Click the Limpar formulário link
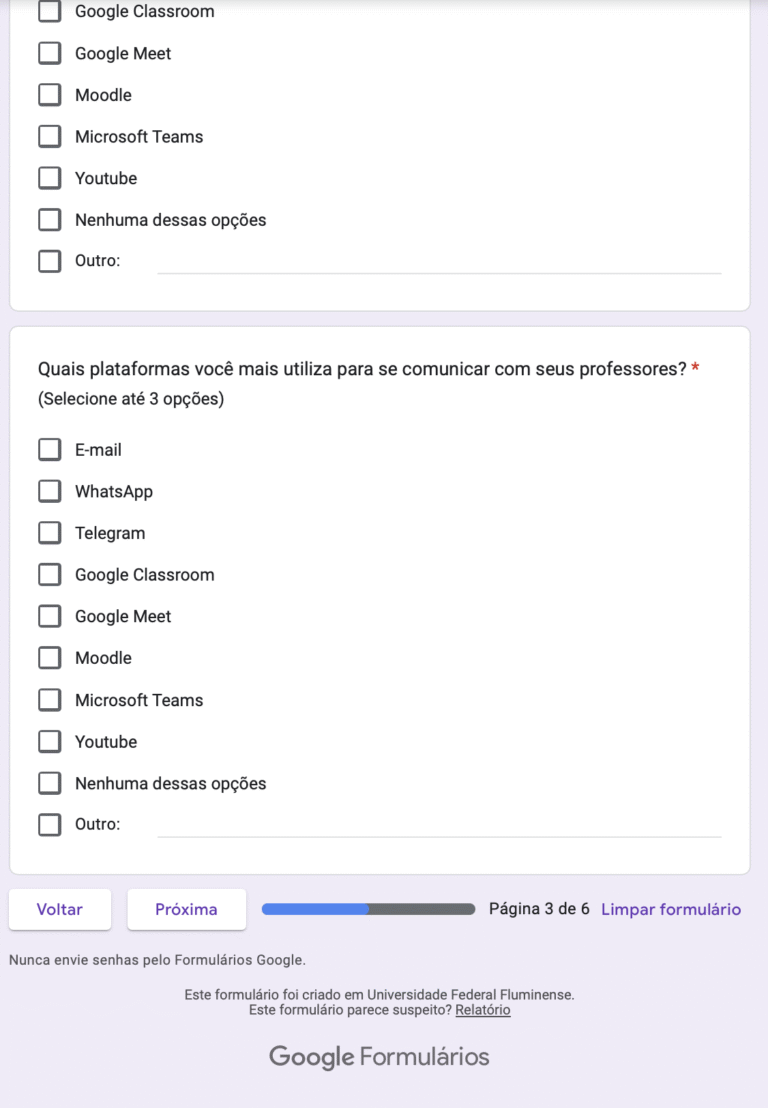This screenshot has width=768, height=1108. click(x=671, y=909)
